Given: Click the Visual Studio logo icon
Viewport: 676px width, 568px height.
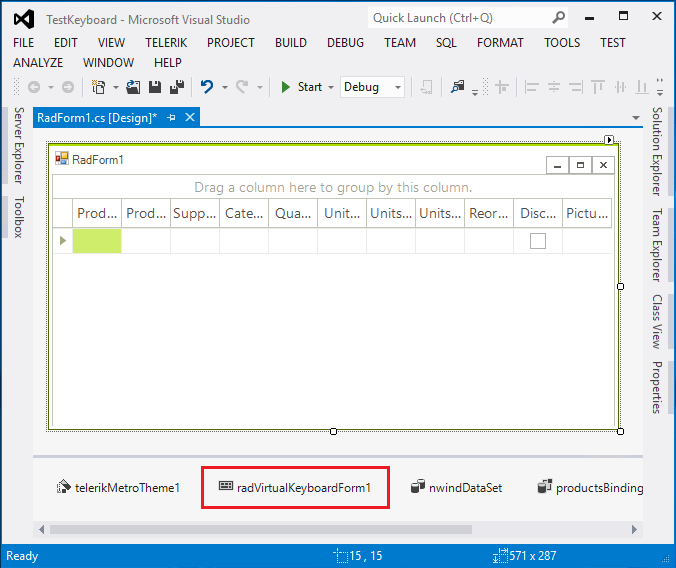Looking at the screenshot, I should (24, 19).
